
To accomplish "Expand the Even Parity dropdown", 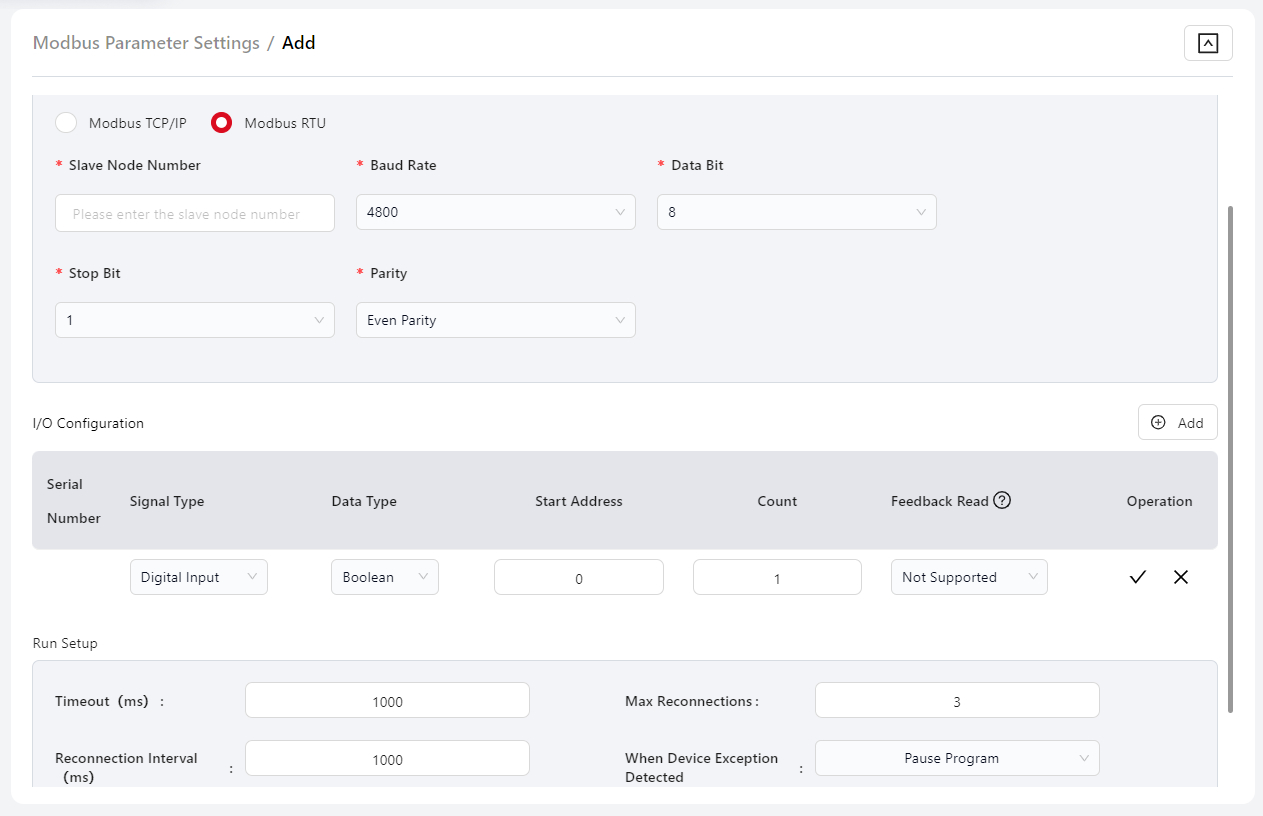I will (495, 320).
